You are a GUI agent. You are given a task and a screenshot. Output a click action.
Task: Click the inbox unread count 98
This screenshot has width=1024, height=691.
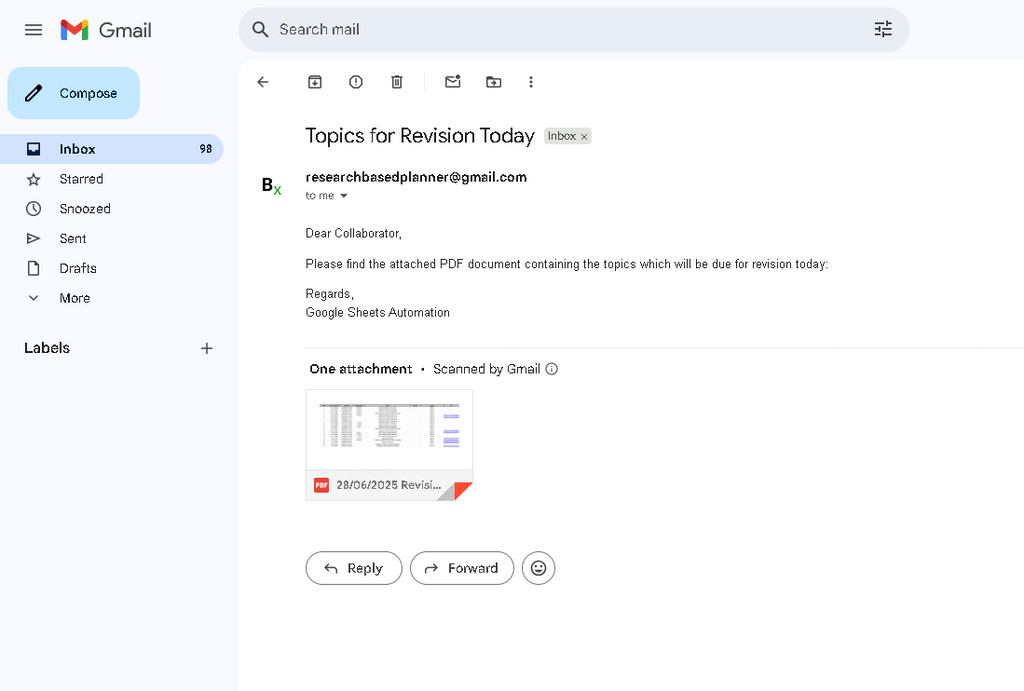[206, 149]
